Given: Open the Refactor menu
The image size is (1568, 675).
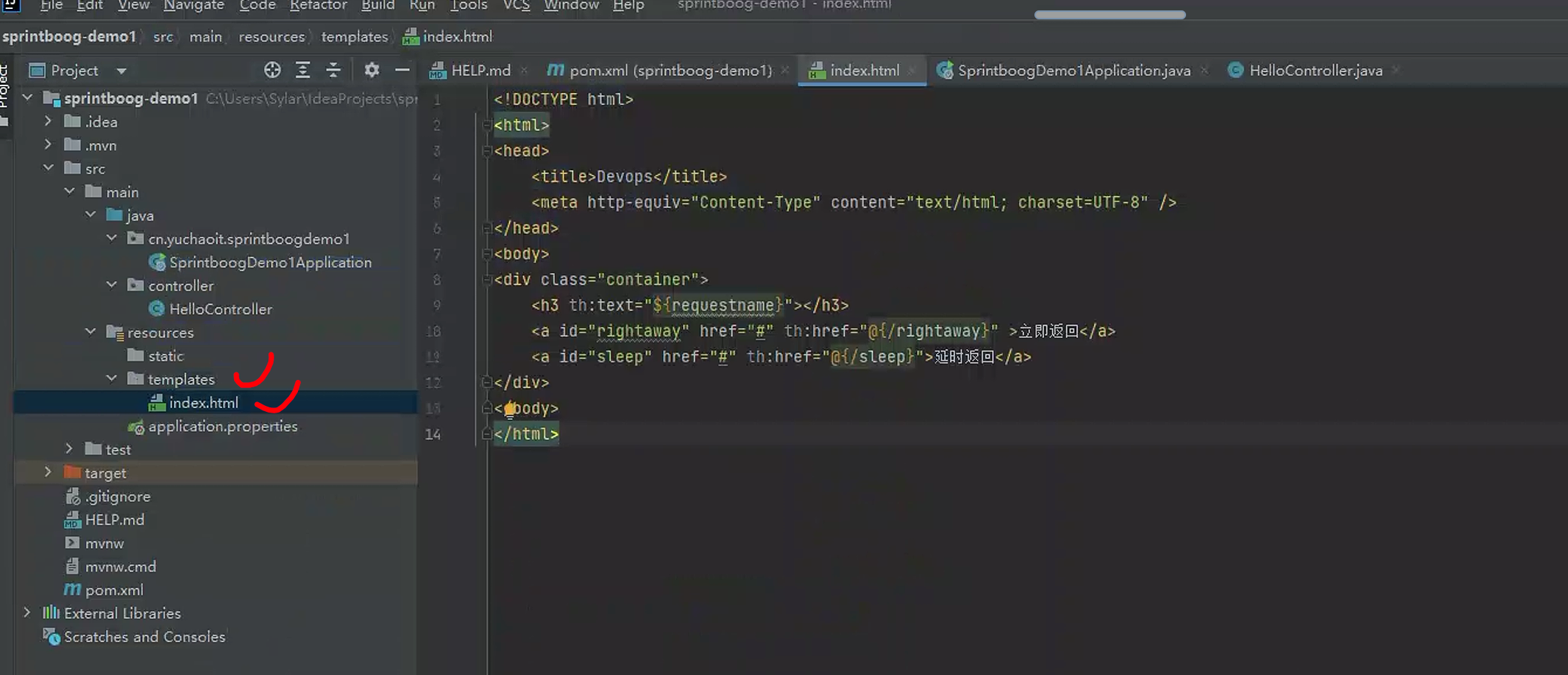Looking at the screenshot, I should point(318,6).
